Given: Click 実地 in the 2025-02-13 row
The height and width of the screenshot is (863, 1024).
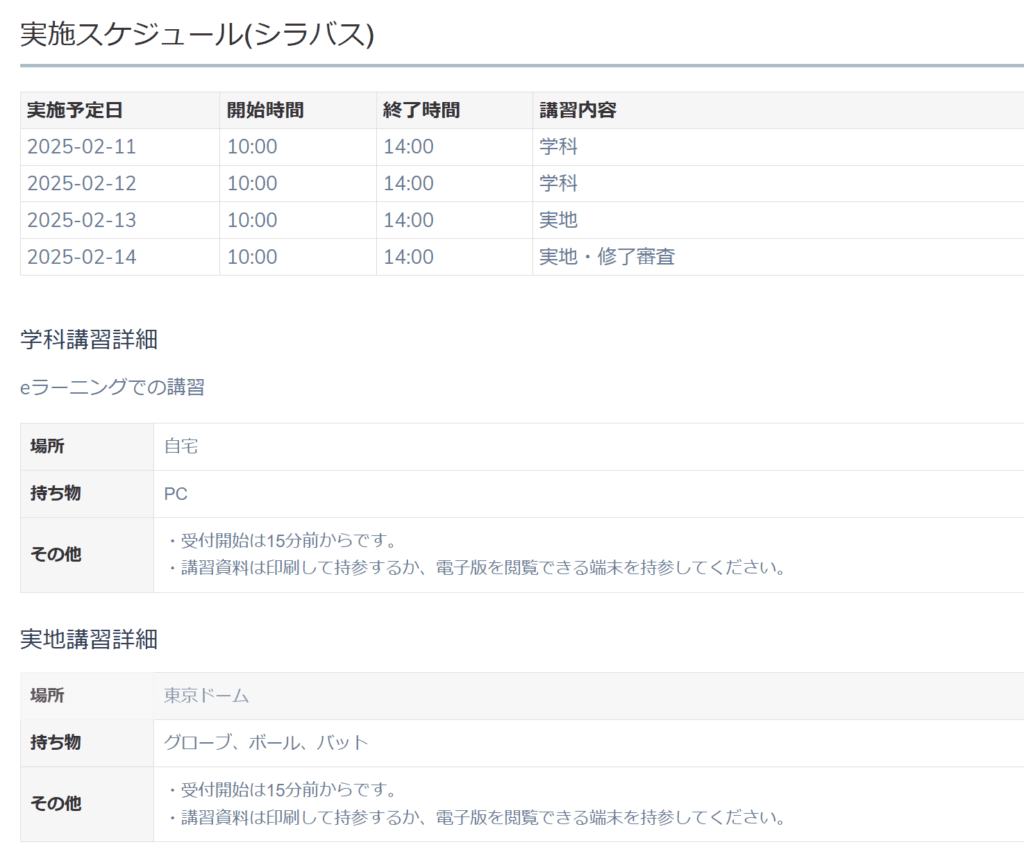Looking at the screenshot, I should 558,220.
